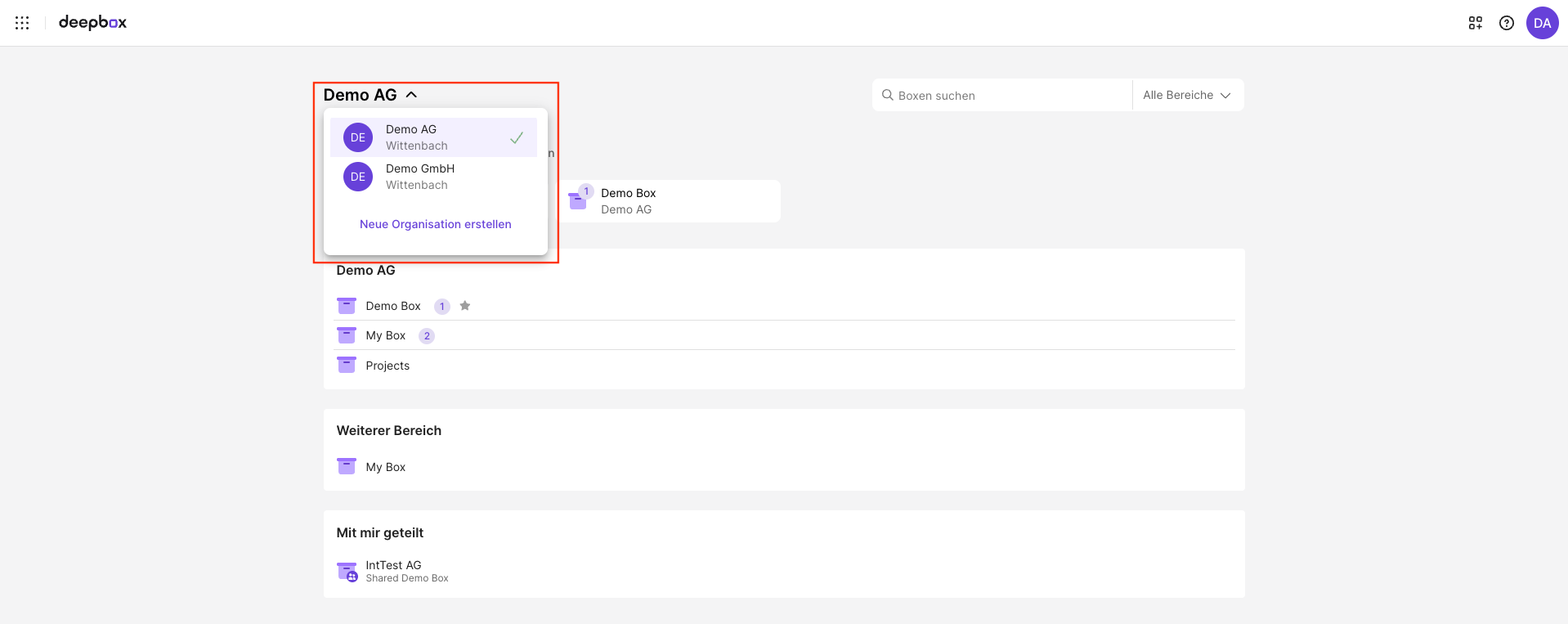This screenshot has width=1568, height=624.
Task: Open the help question mark icon
Action: [1506, 23]
